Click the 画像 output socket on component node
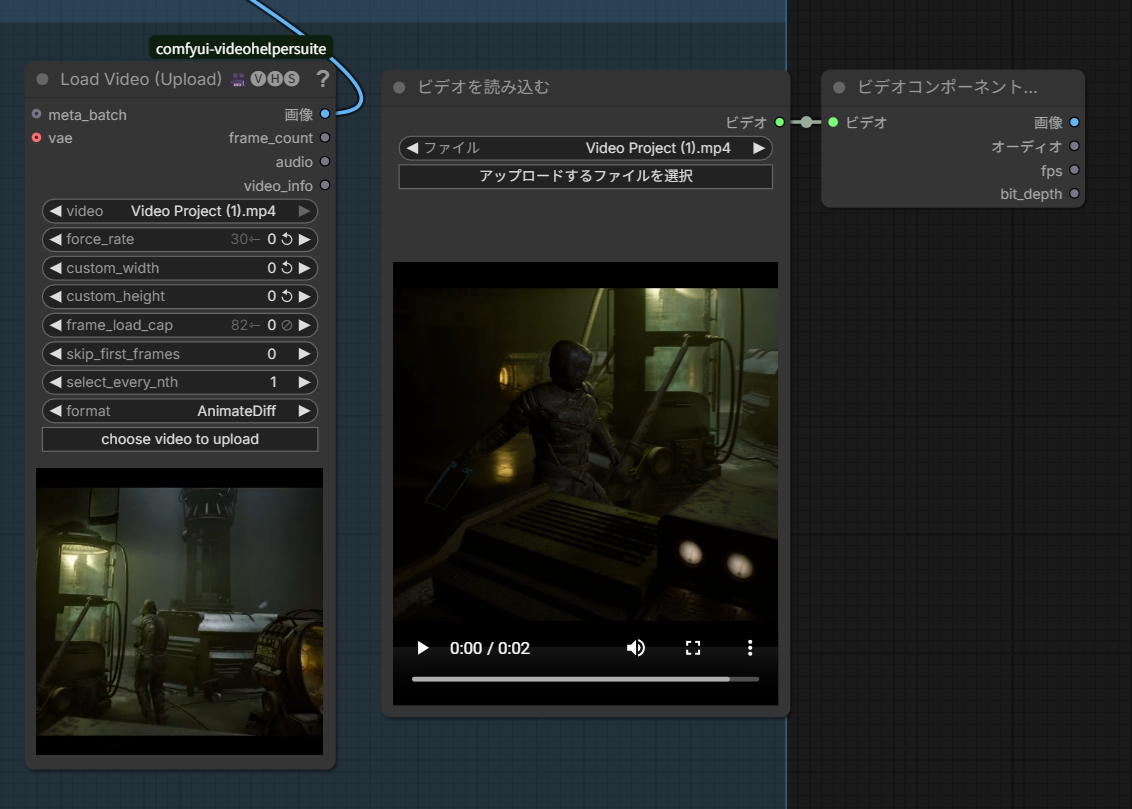The image size is (1132, 809). tap(1074, 122)
